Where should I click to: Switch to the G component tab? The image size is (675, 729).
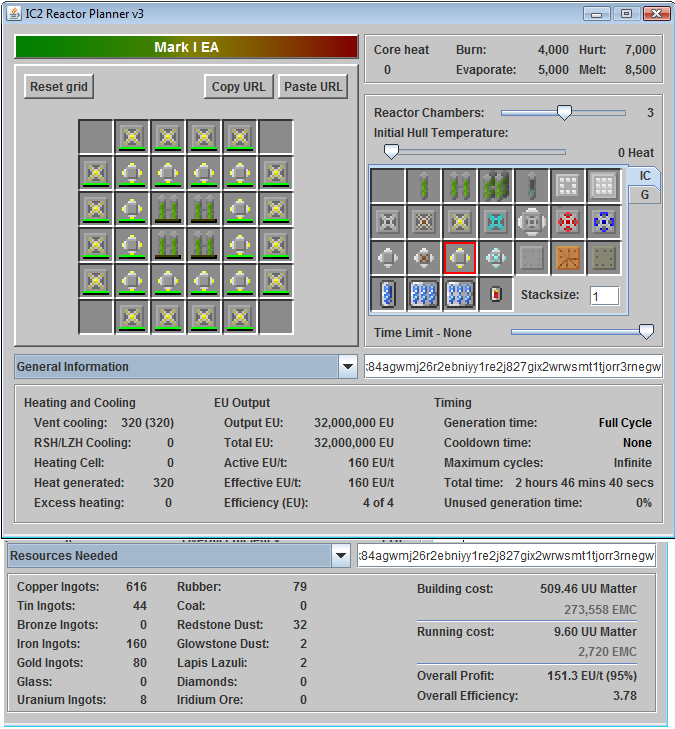tap(645, 195)
